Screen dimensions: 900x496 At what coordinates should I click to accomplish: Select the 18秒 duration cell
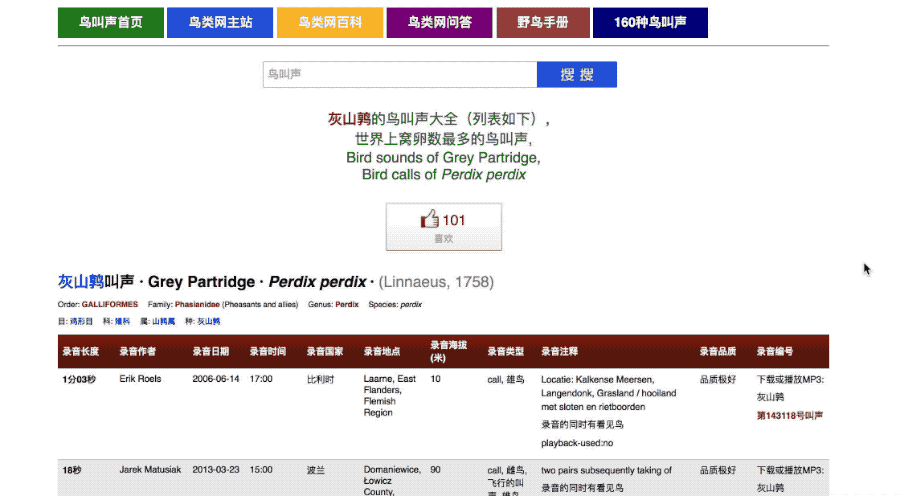[72, 470]
